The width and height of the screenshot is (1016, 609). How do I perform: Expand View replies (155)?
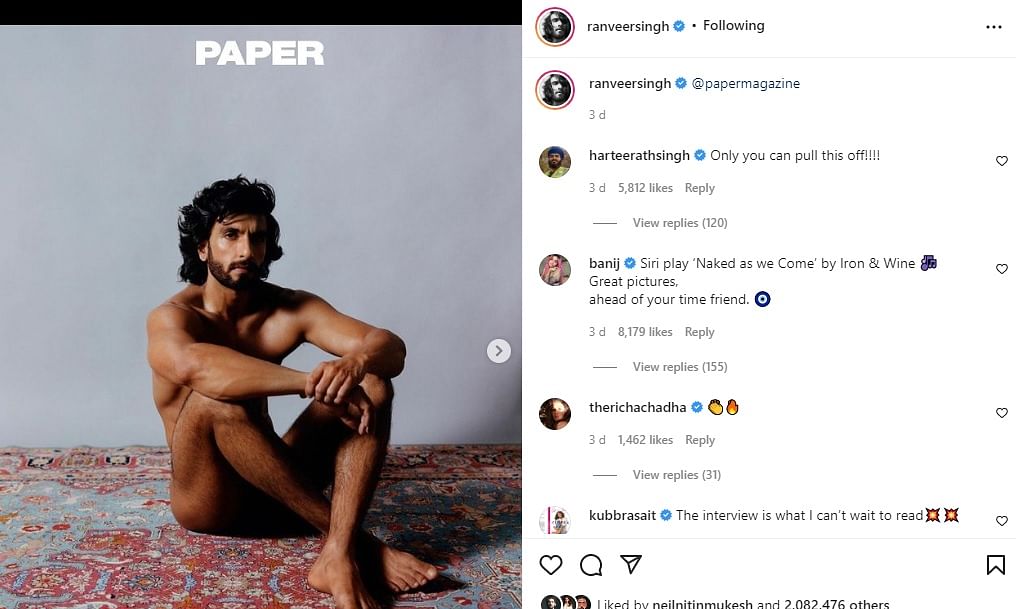680,367
